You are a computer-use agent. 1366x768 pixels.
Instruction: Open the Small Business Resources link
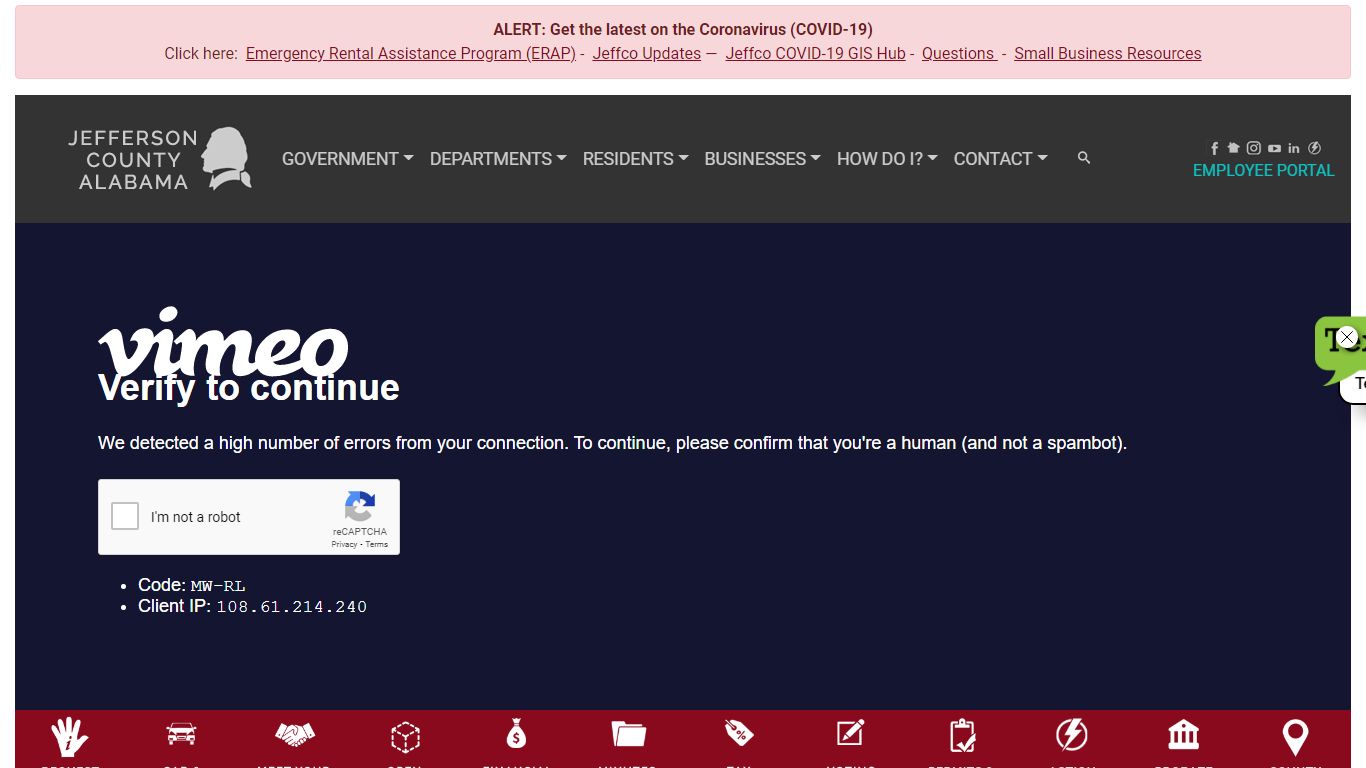point(1108,54)
